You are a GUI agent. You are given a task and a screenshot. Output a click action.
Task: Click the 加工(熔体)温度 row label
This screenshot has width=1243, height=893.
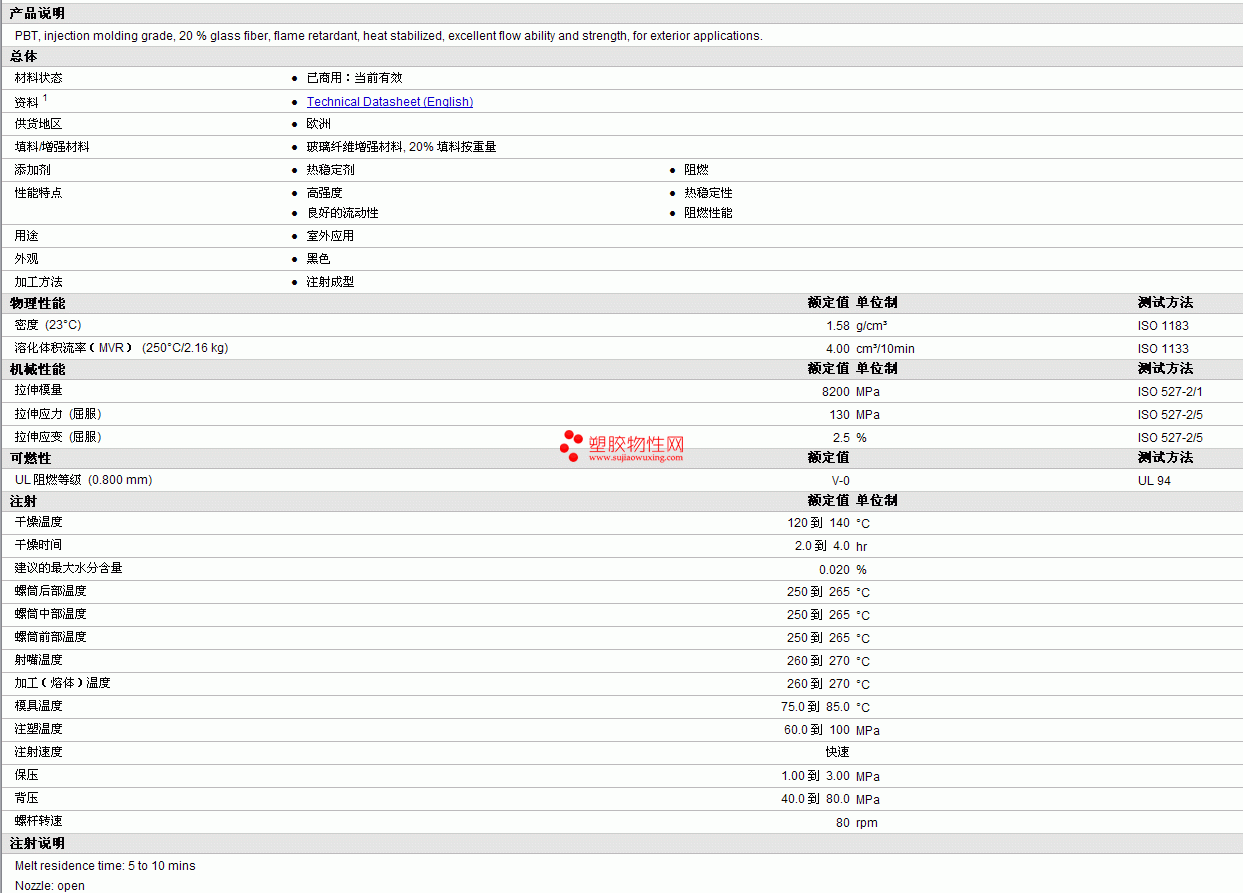coord(62,683)
